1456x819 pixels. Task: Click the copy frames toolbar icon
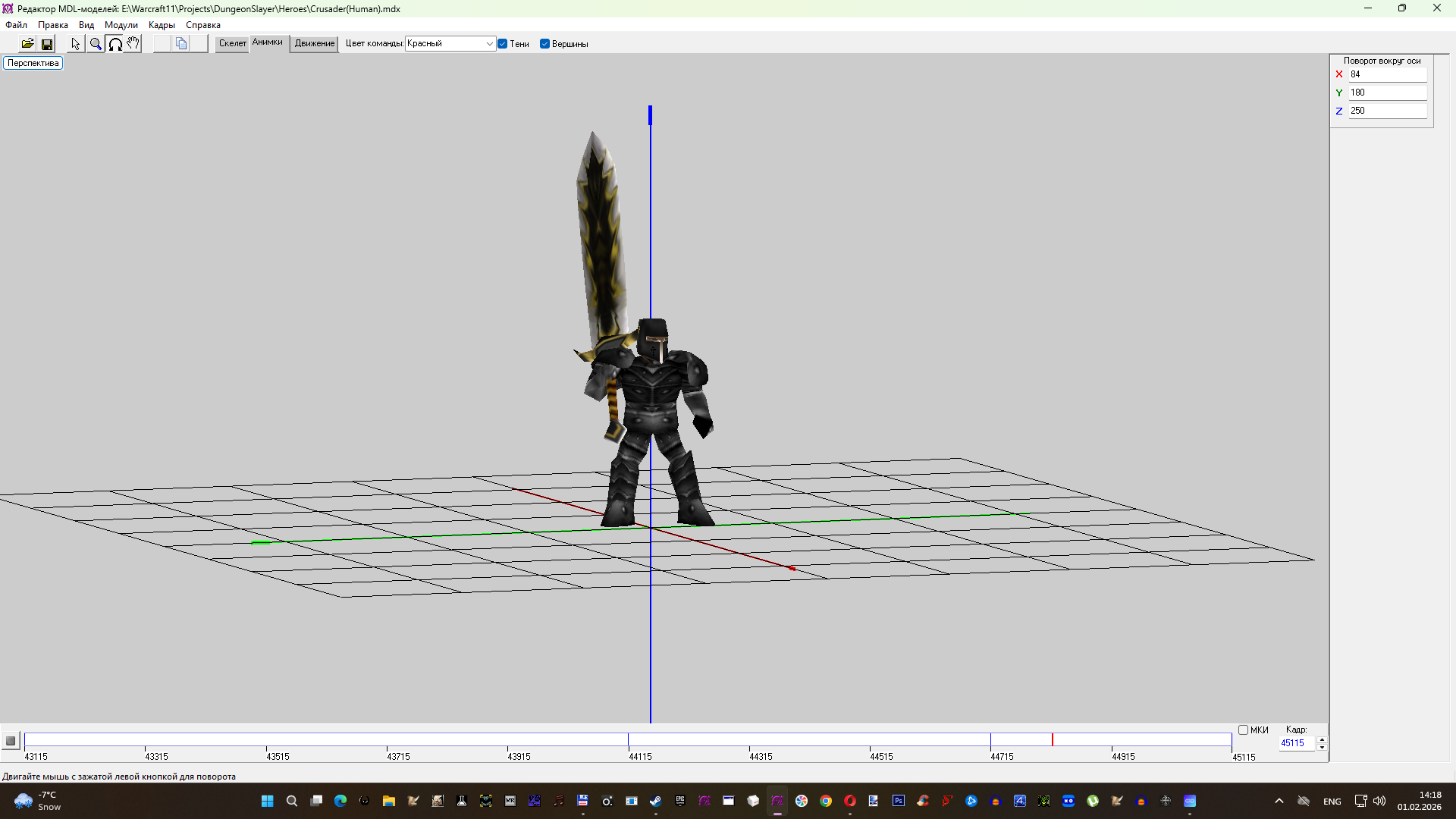(x=181, y=44)
